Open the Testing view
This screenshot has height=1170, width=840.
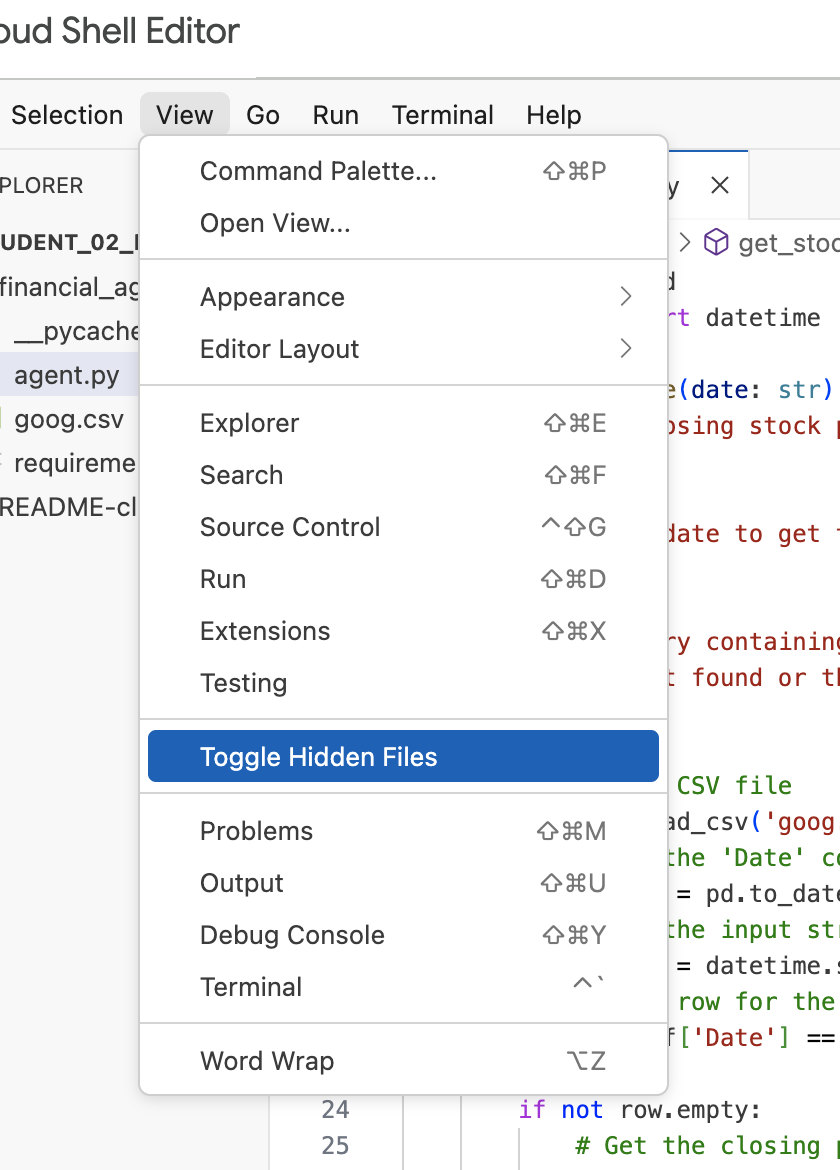click(x=242, y=683)
